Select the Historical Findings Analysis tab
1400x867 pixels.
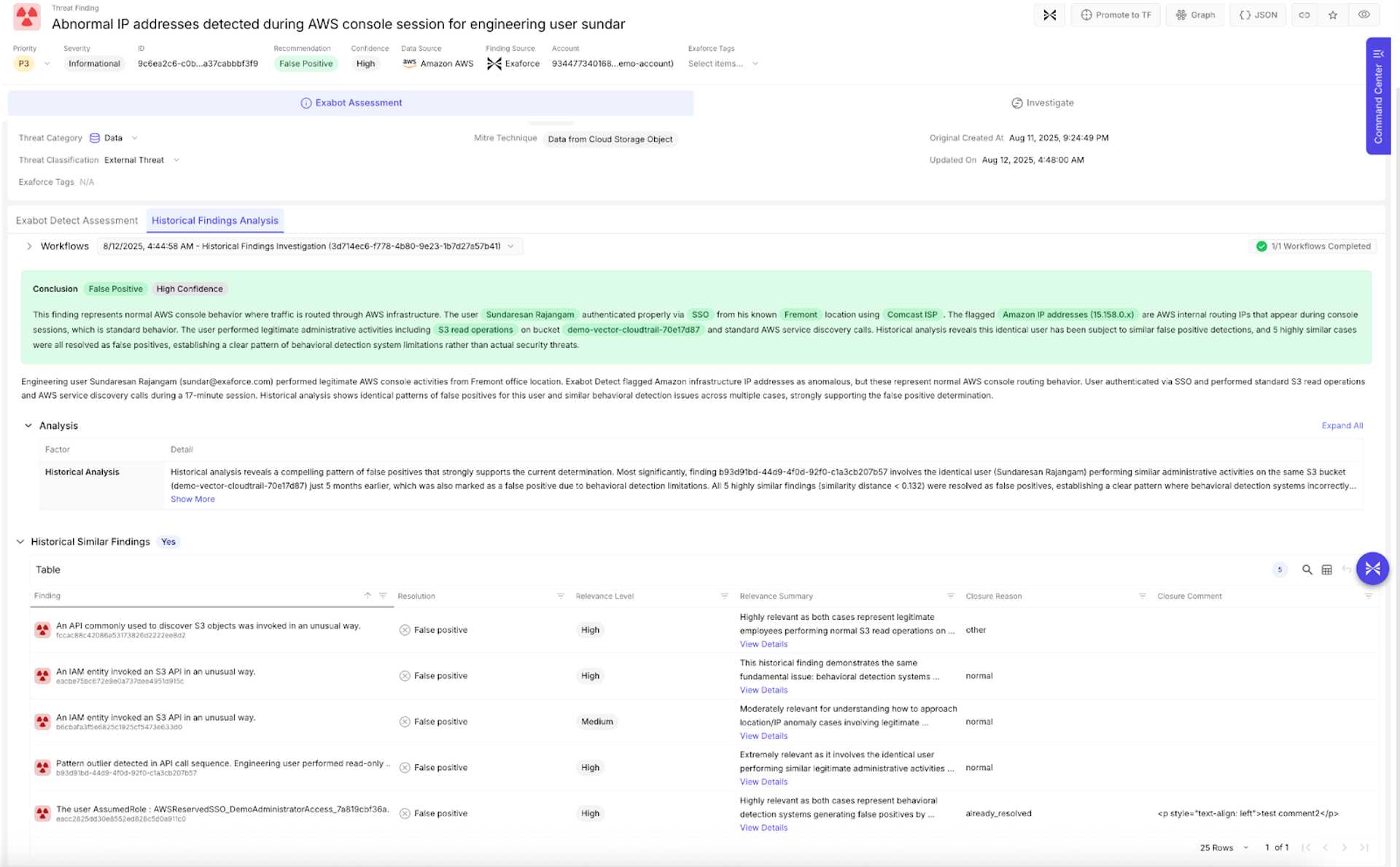(x=215, y=220)
